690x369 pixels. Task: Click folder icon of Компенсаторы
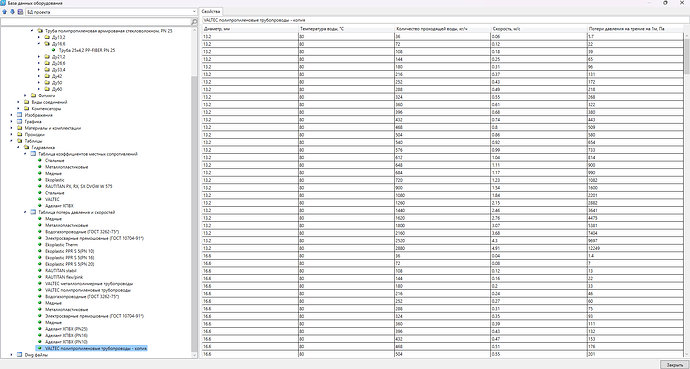click(x=26, y=109)
